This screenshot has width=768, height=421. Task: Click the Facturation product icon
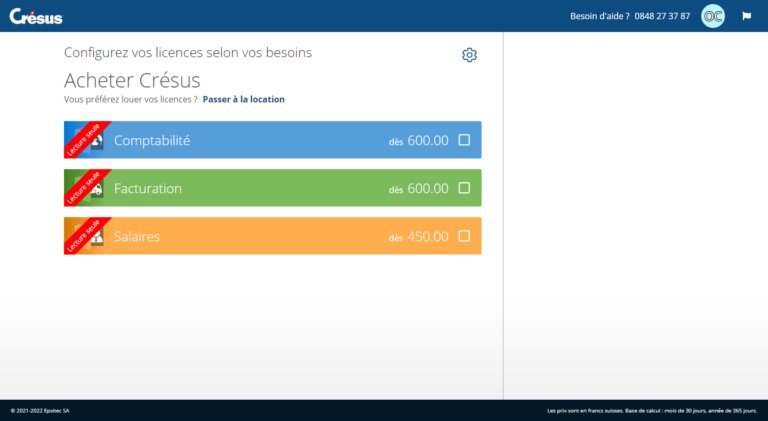[x=90, y=188]
